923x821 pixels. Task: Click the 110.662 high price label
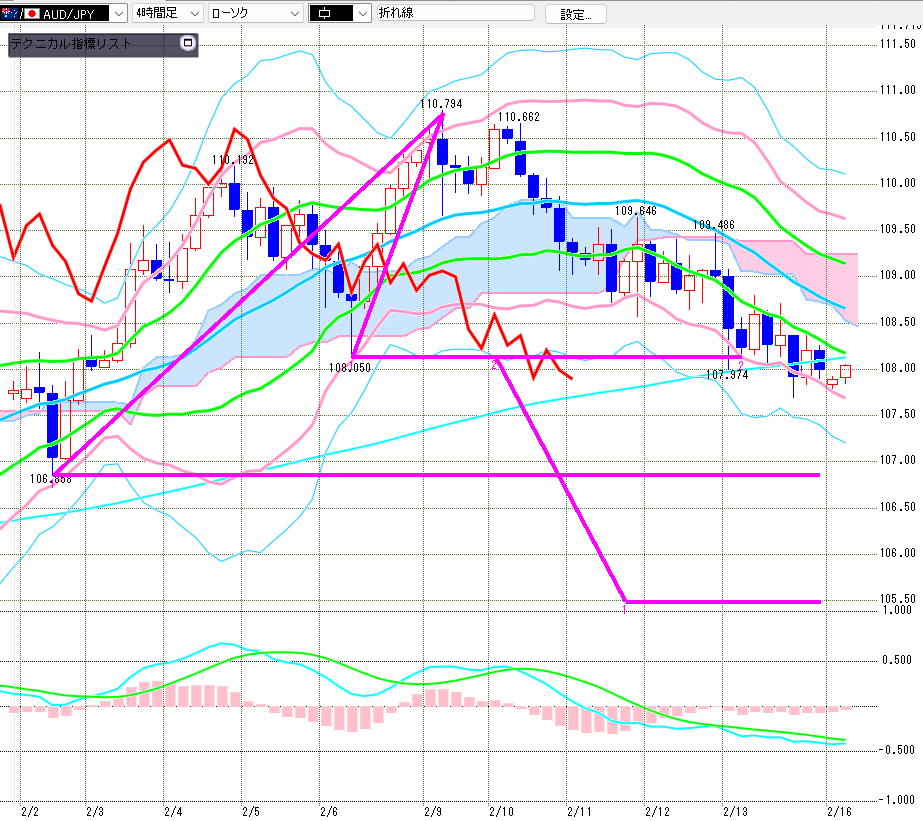(518, 117)
